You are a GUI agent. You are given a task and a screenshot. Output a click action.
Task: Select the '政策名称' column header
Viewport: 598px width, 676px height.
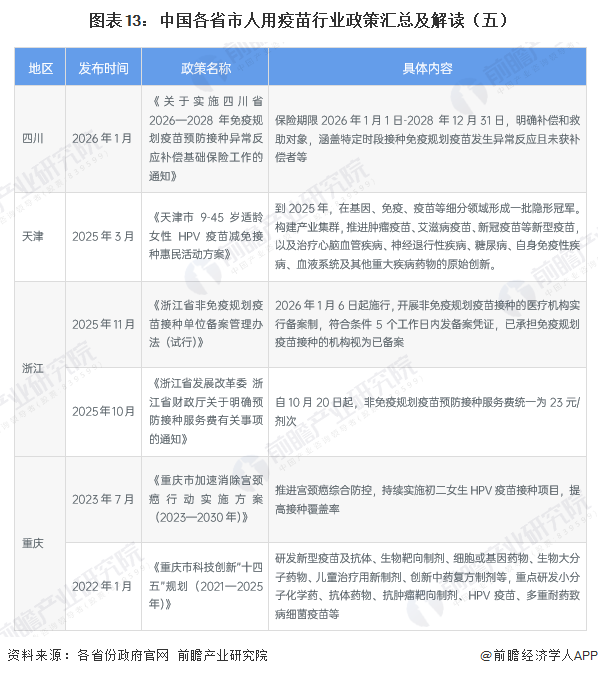[205, 68]
